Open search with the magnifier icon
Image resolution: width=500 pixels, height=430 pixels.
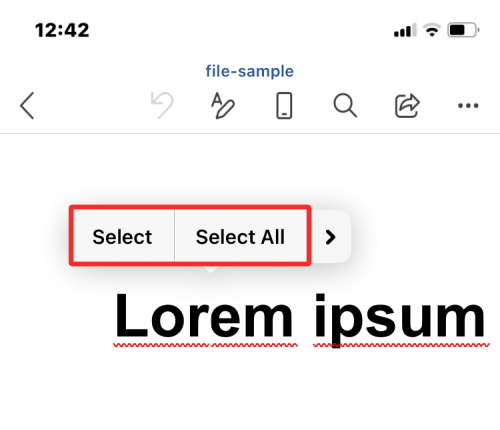tap(345, 106)
